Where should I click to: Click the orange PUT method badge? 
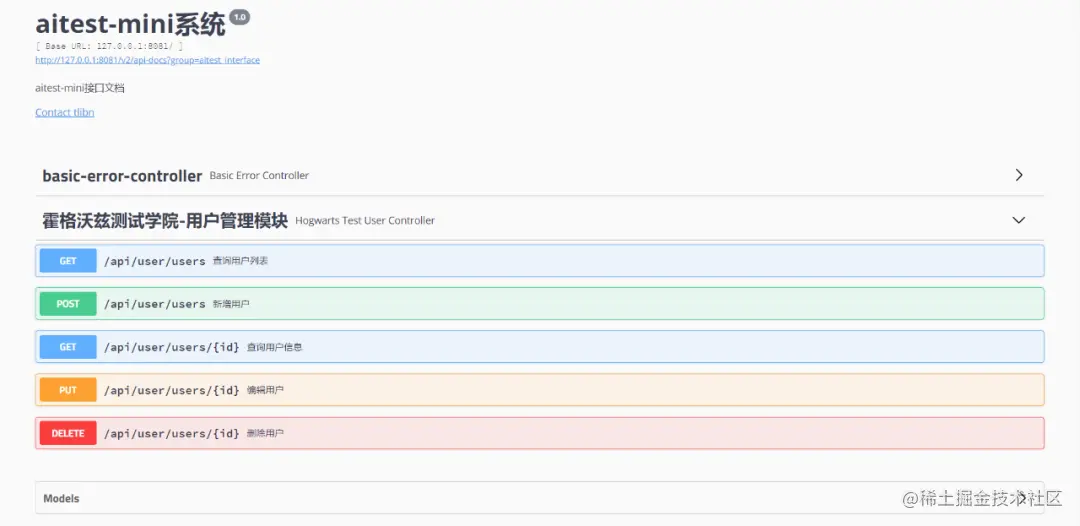(x=68, y=390)
